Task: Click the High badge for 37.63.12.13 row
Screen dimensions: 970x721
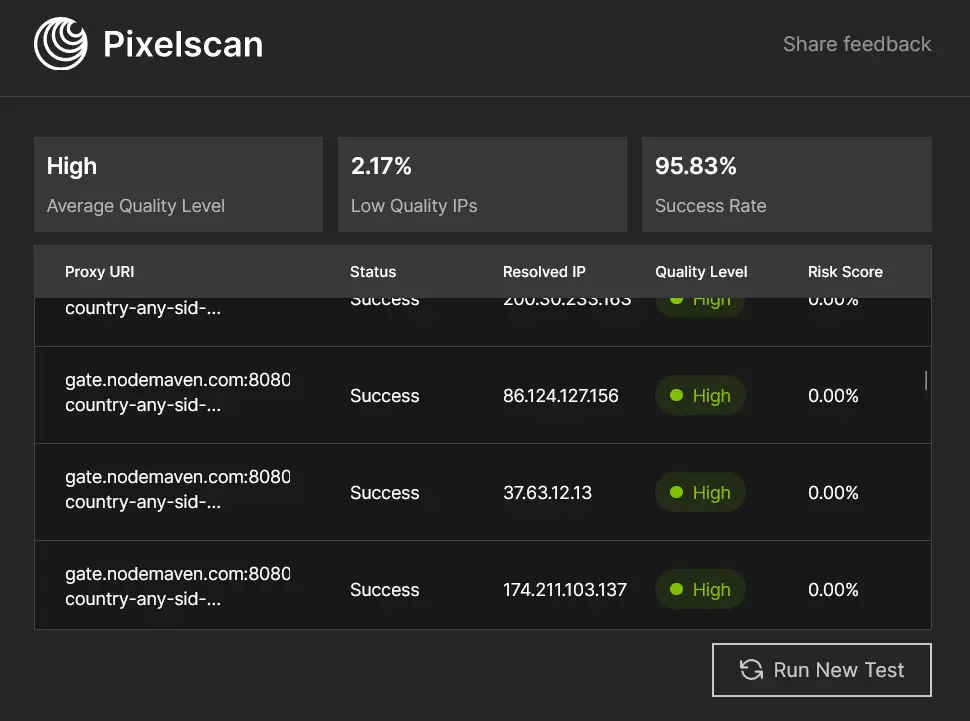Action: (x=700, y=493)
